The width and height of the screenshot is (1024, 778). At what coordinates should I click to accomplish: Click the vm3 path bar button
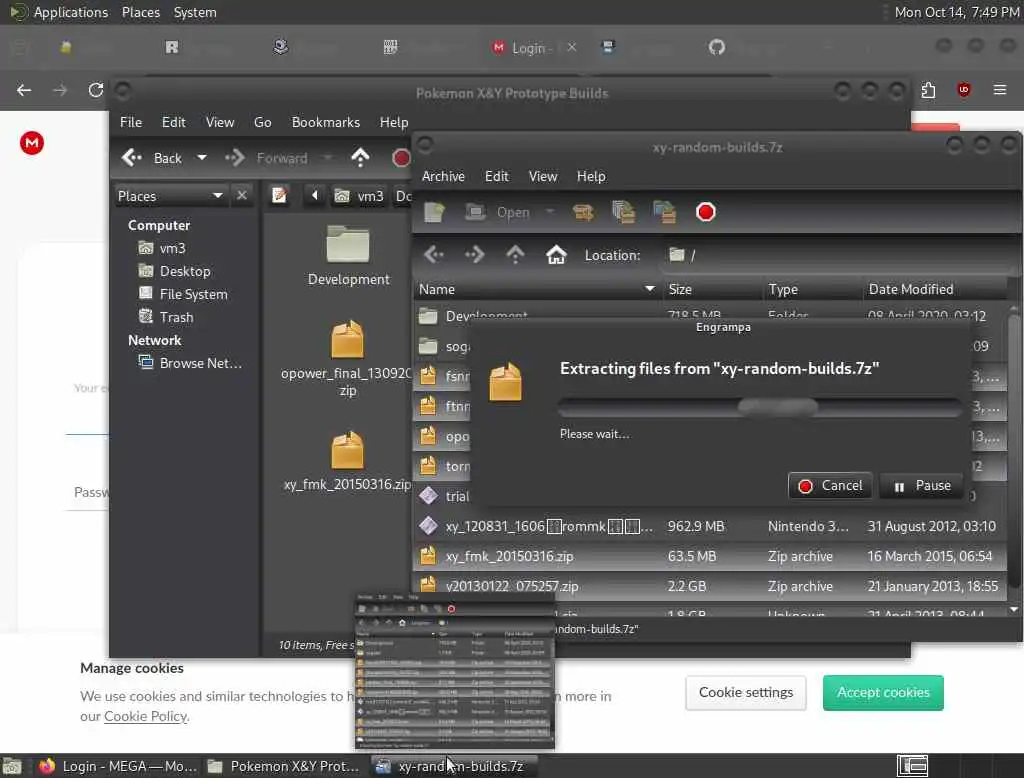coord(359,196)
